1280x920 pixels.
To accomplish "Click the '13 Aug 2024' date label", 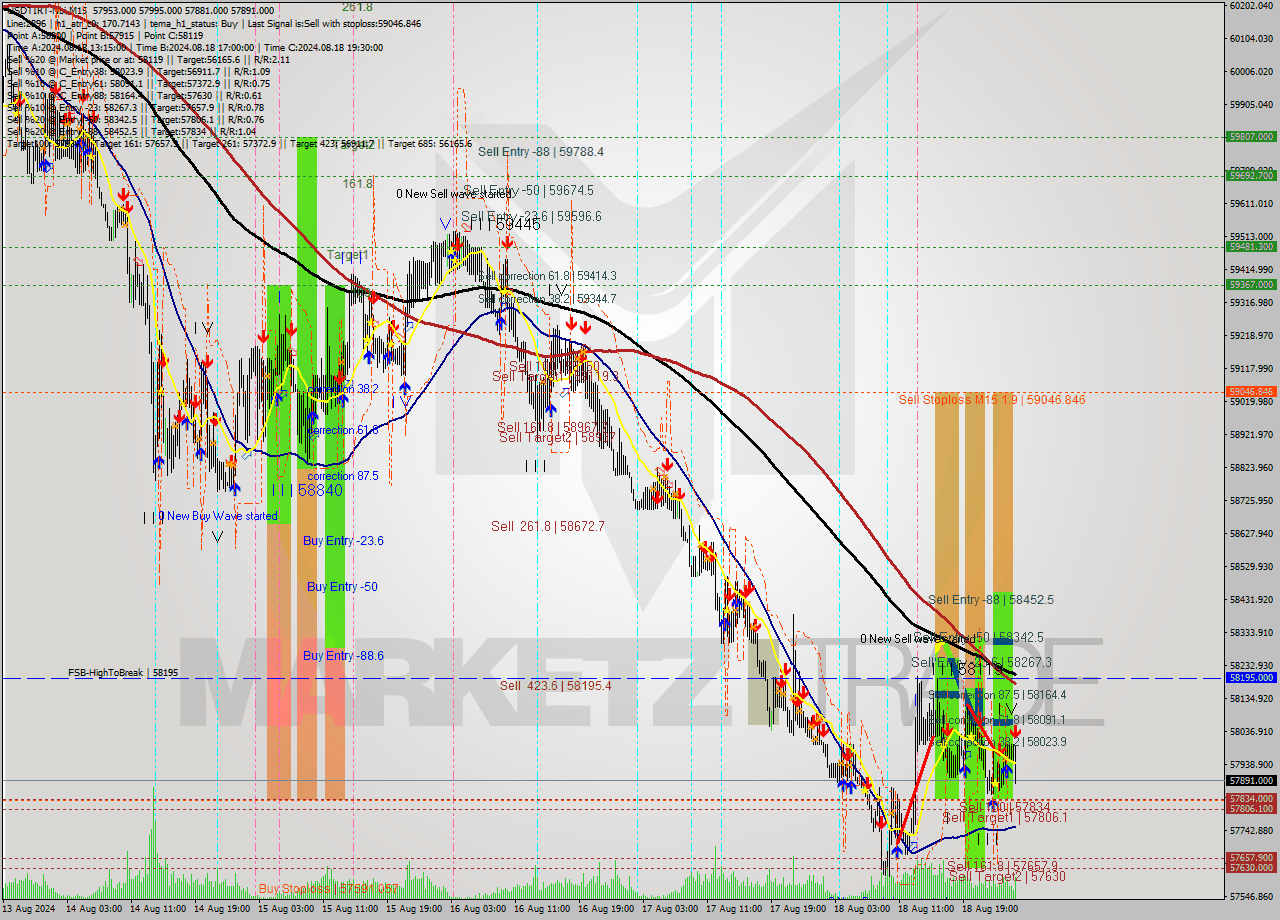I will [27, 909].
